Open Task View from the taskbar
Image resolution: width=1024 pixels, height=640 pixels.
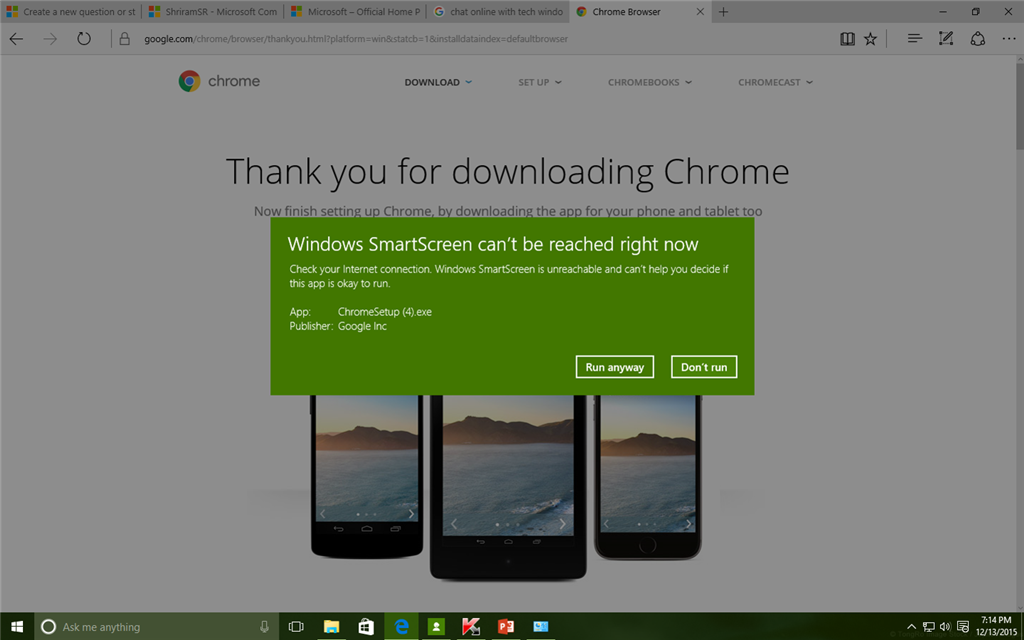(x=296, y=627)
